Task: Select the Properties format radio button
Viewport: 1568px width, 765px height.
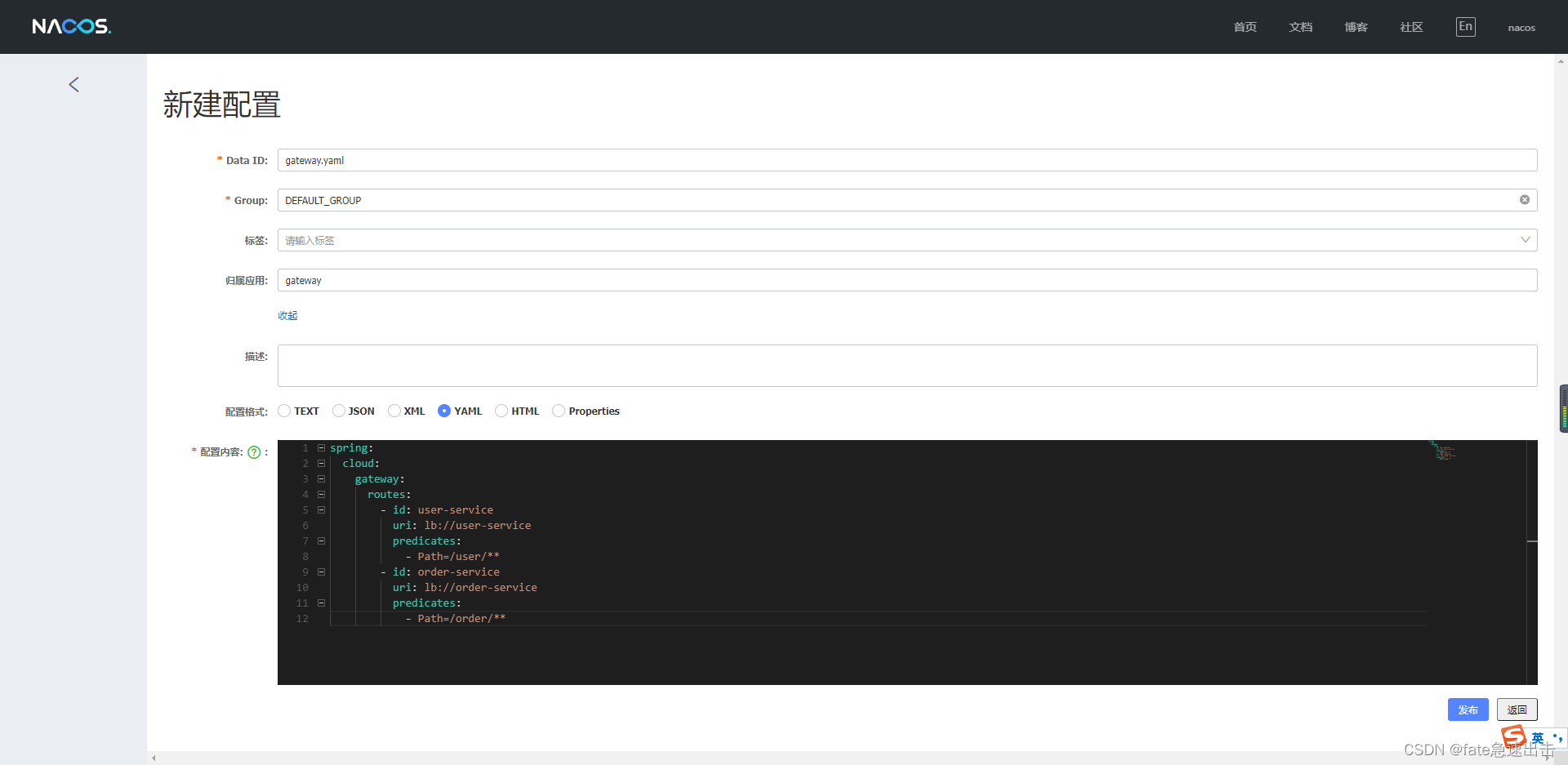Action: 559,411
